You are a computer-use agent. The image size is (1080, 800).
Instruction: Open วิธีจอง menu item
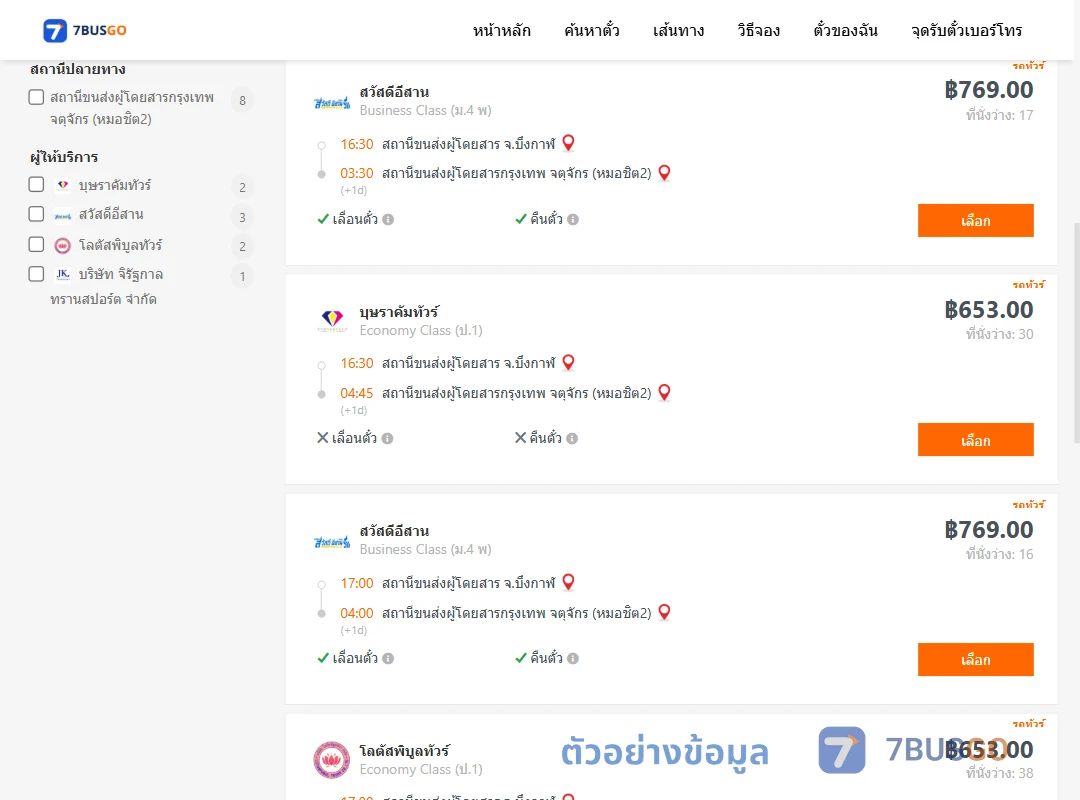[758, 30]
